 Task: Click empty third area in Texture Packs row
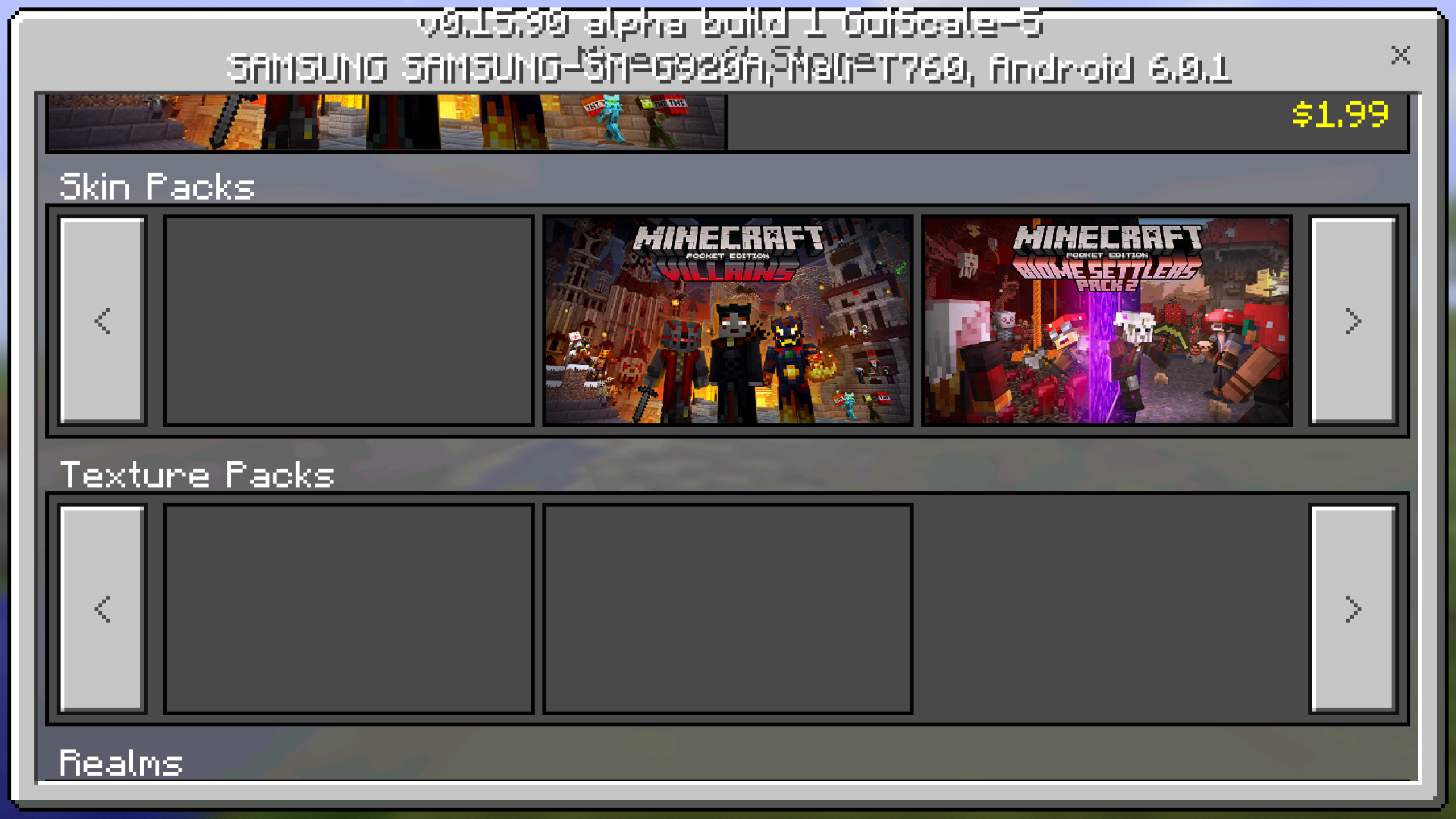(x=1109, y=608)
